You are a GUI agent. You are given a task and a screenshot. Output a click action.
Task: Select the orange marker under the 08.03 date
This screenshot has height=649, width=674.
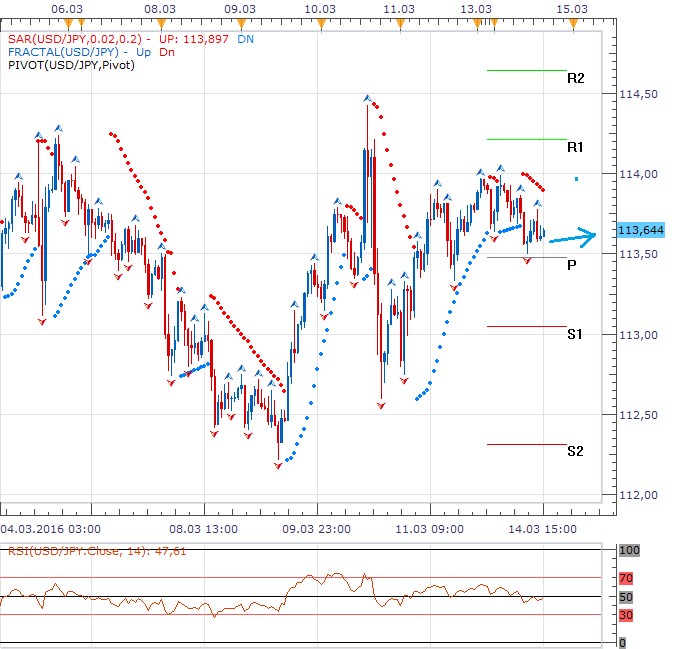(161, 22)
